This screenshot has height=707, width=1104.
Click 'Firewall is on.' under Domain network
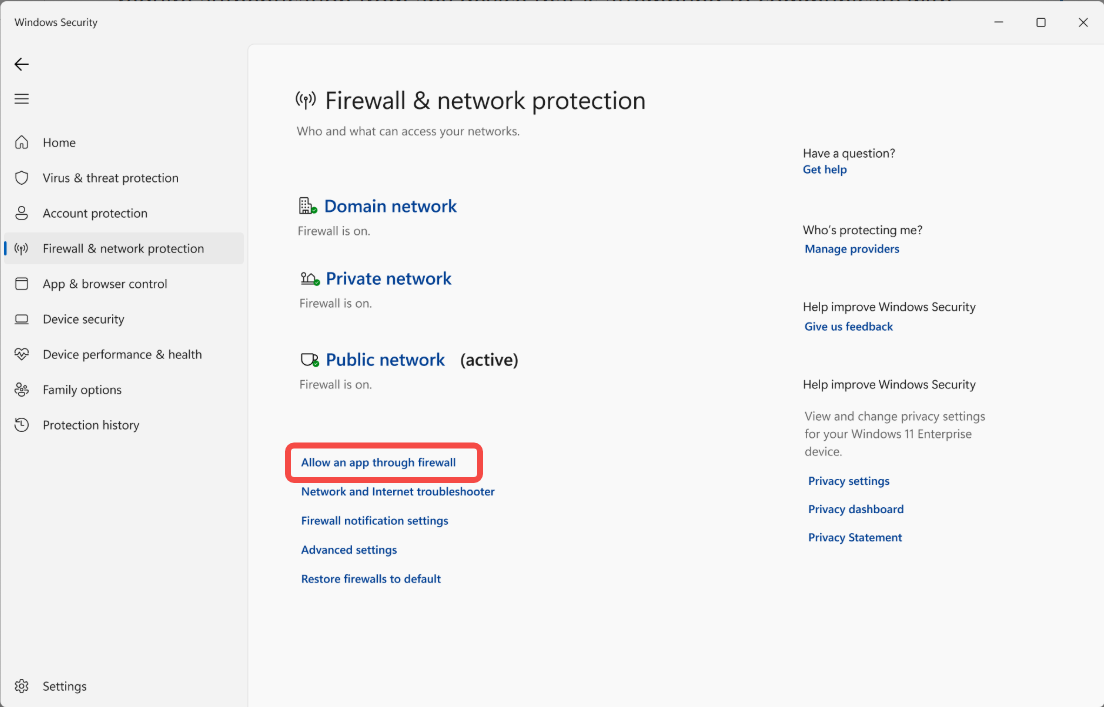click(x=334, y=231)
